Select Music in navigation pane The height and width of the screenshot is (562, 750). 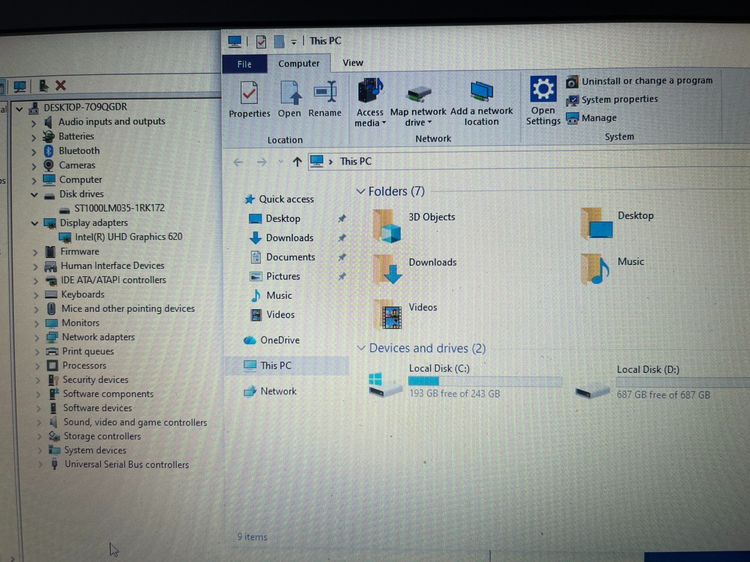[271, 296]
